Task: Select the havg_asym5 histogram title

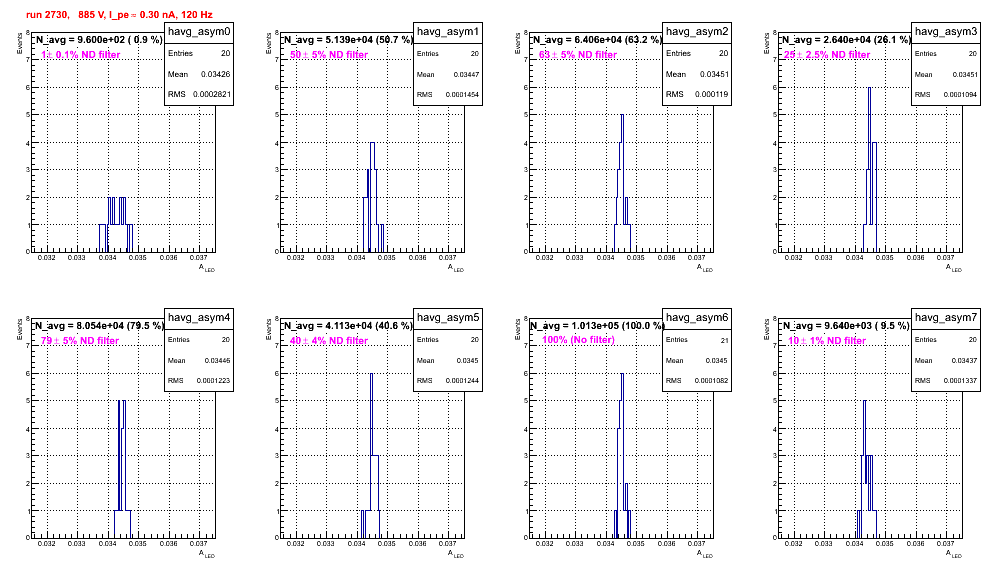Action: pos(448,318)
